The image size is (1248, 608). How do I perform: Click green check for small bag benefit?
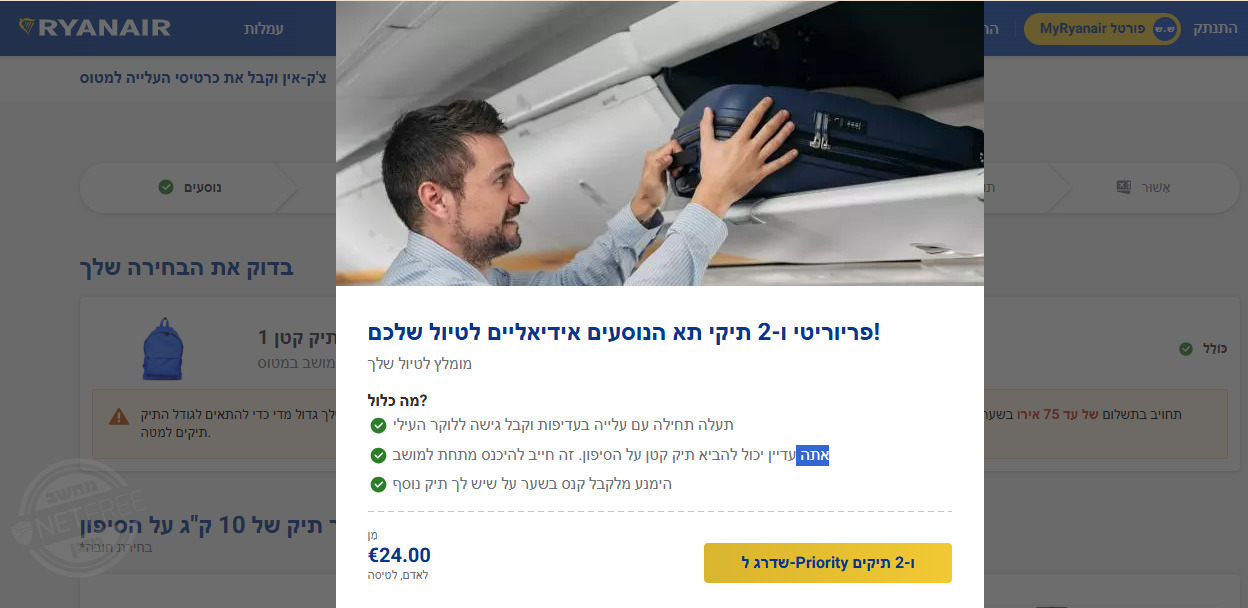378,455
